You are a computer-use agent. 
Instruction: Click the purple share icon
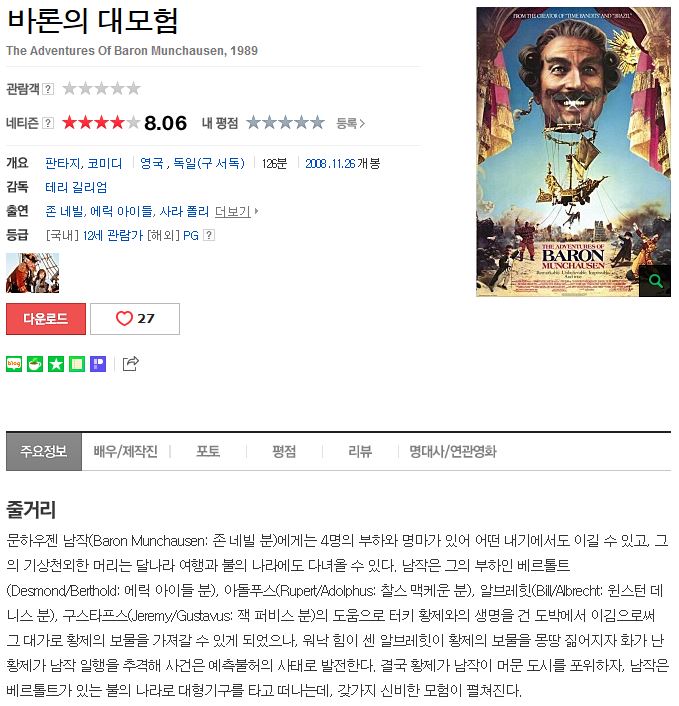pos(98,364)
